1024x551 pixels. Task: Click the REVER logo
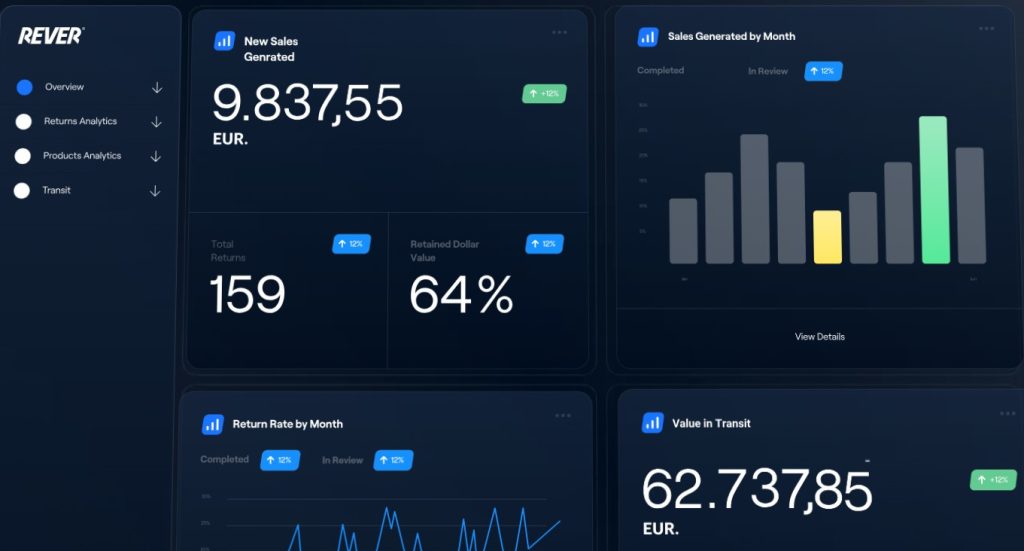point(51,35)
